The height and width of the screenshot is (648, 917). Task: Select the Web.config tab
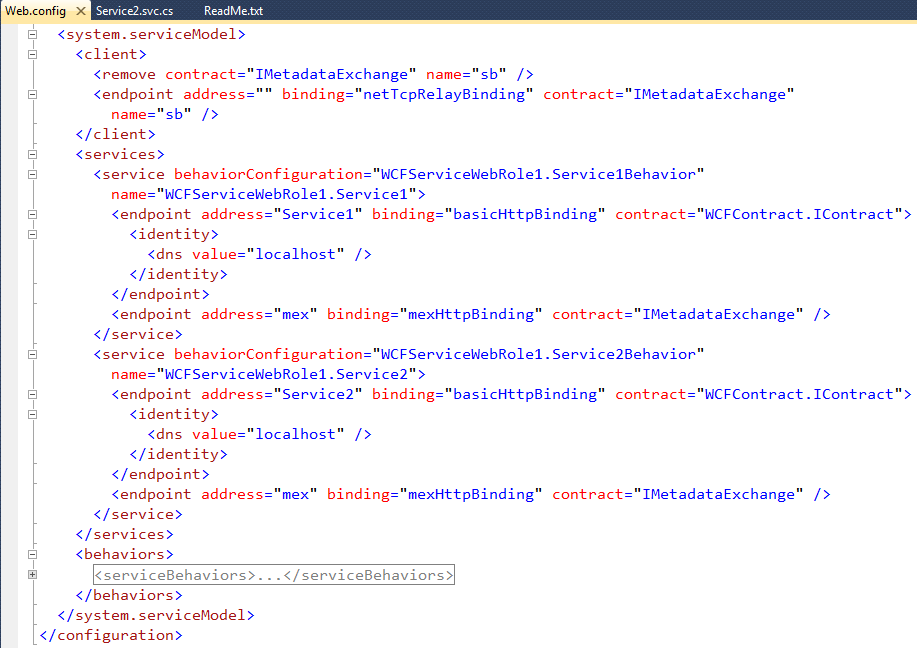[x=36, y=11]
